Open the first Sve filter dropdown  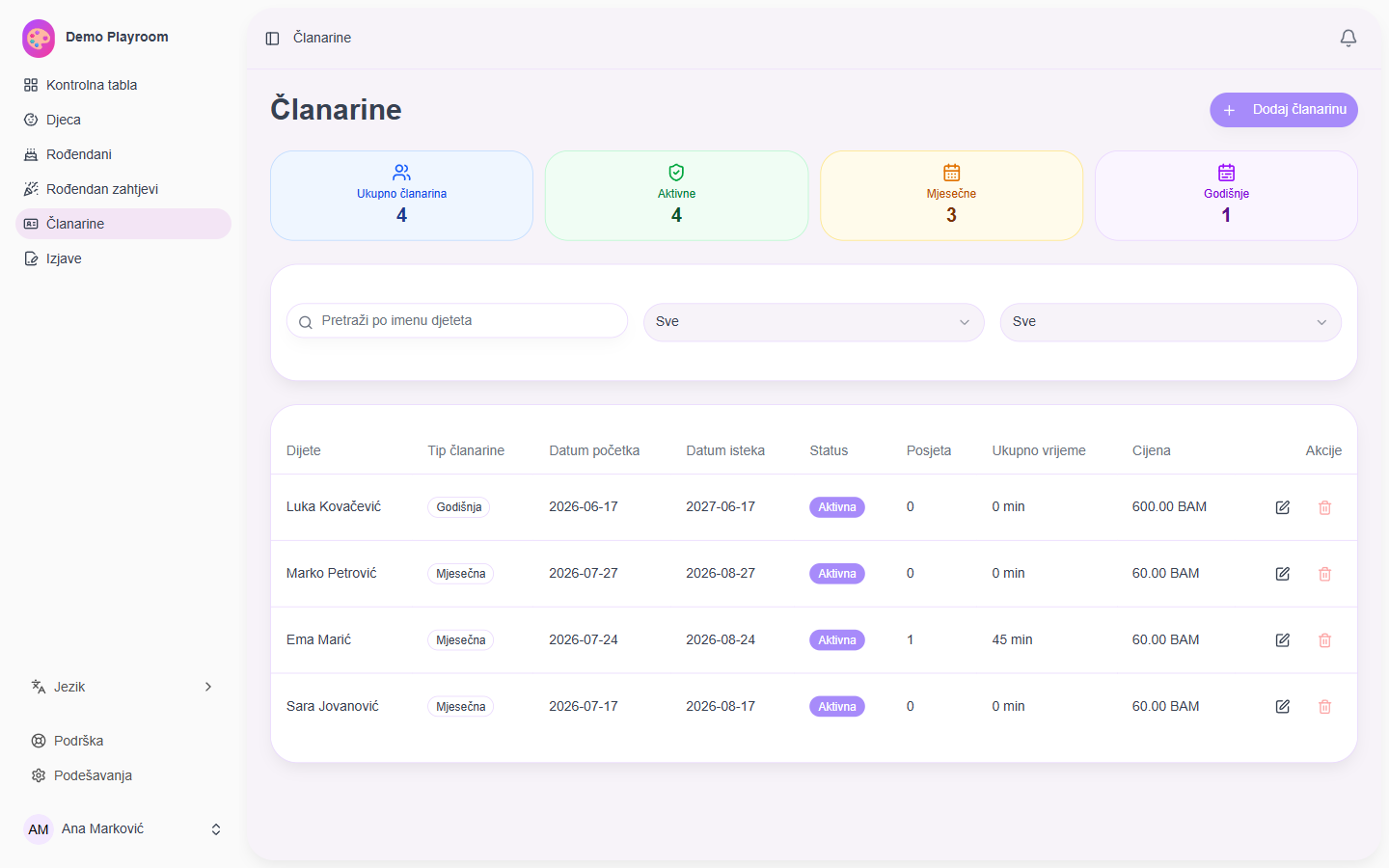(814, 322)
